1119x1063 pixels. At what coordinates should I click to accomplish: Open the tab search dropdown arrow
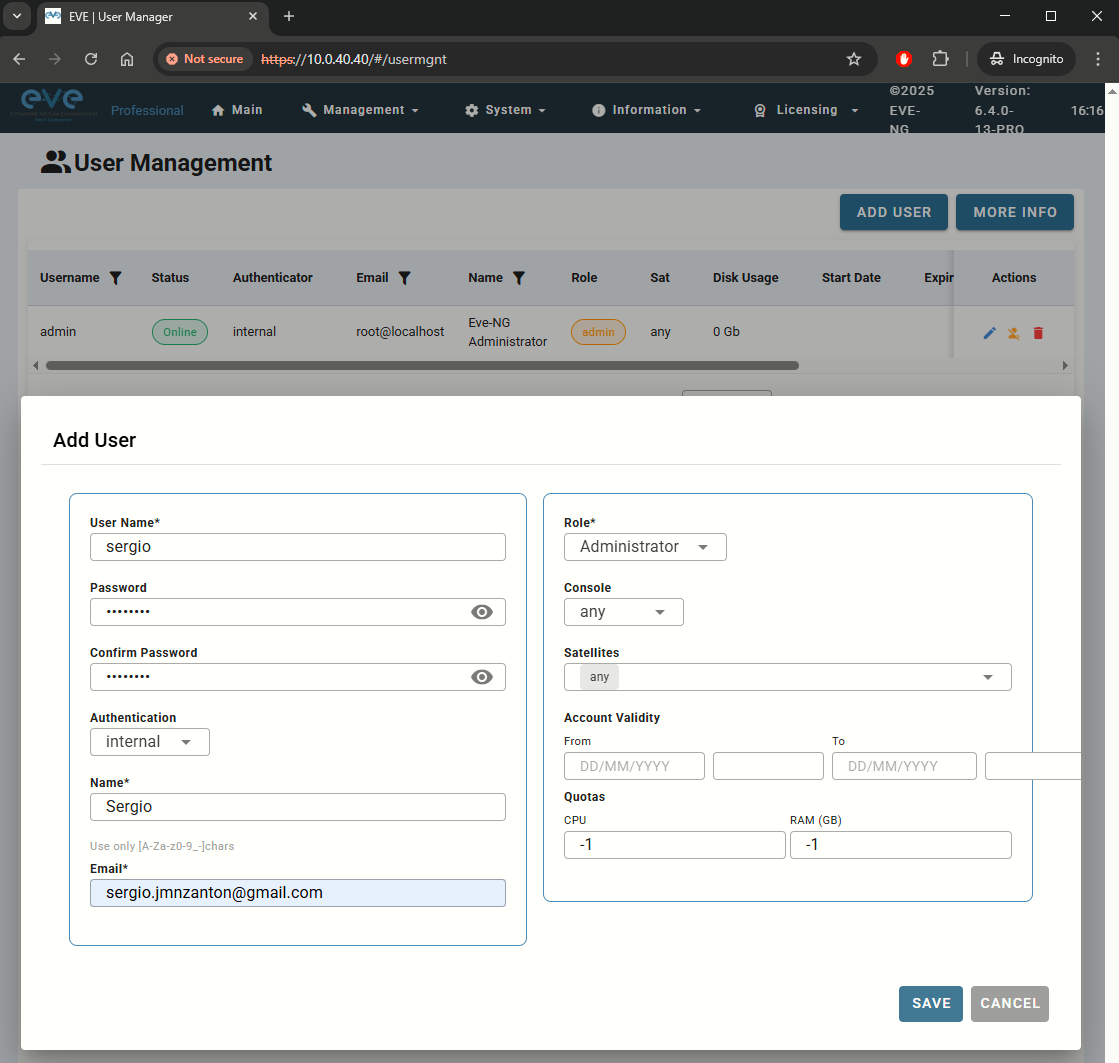[16, 16]
